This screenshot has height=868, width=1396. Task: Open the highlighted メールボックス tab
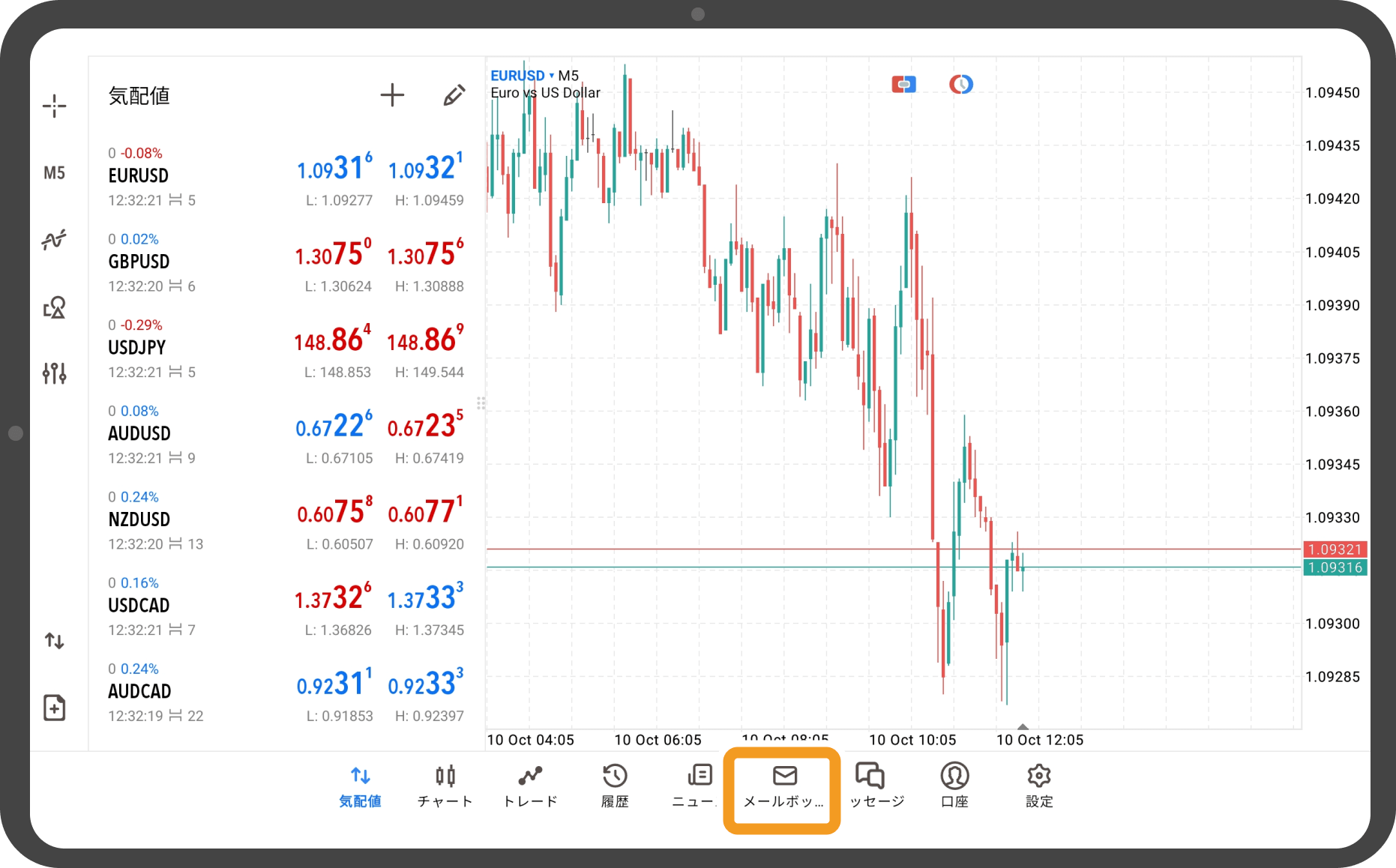783,787
